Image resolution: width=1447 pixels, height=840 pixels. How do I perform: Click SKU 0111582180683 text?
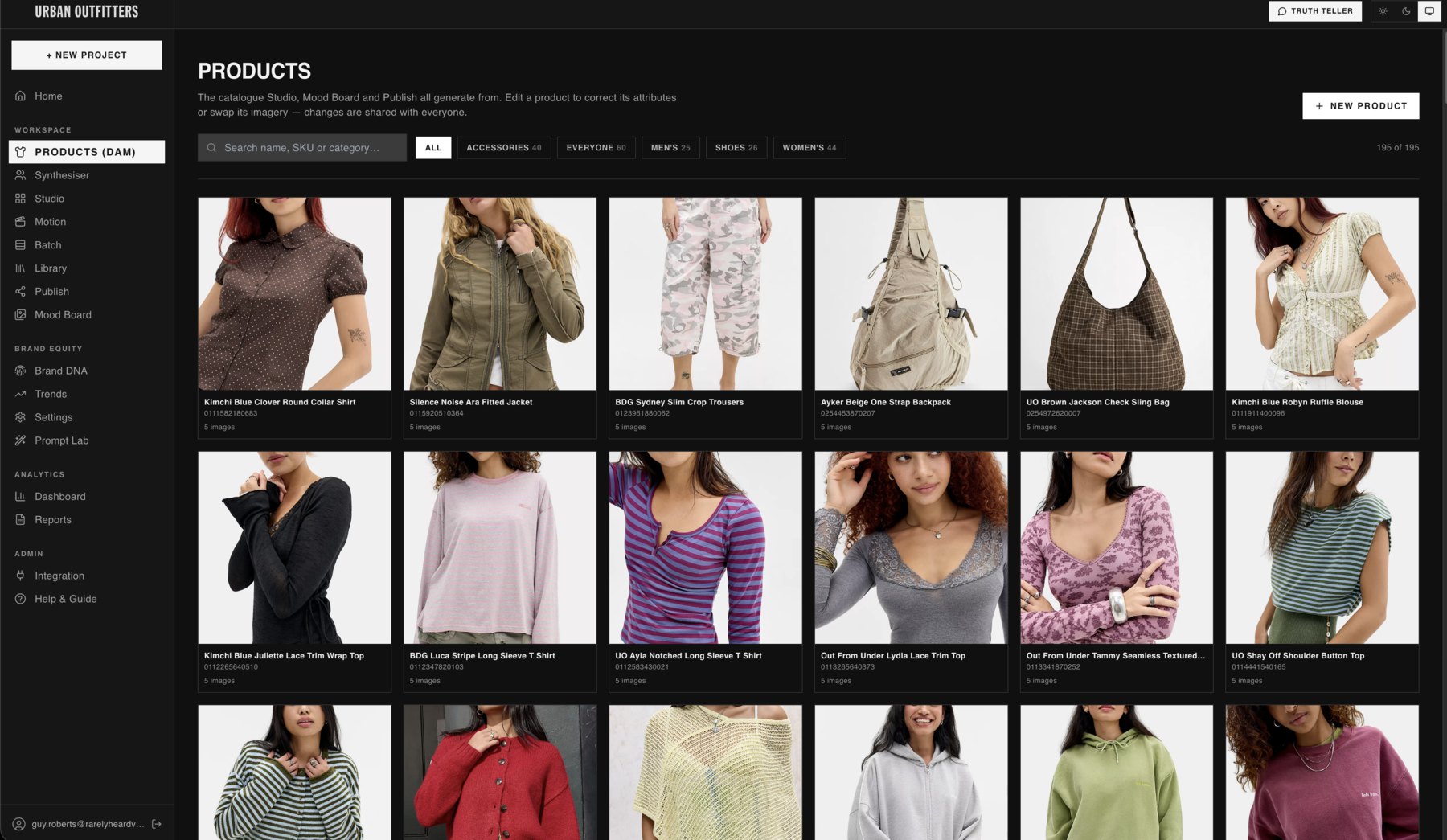click(x=231, y=413)
